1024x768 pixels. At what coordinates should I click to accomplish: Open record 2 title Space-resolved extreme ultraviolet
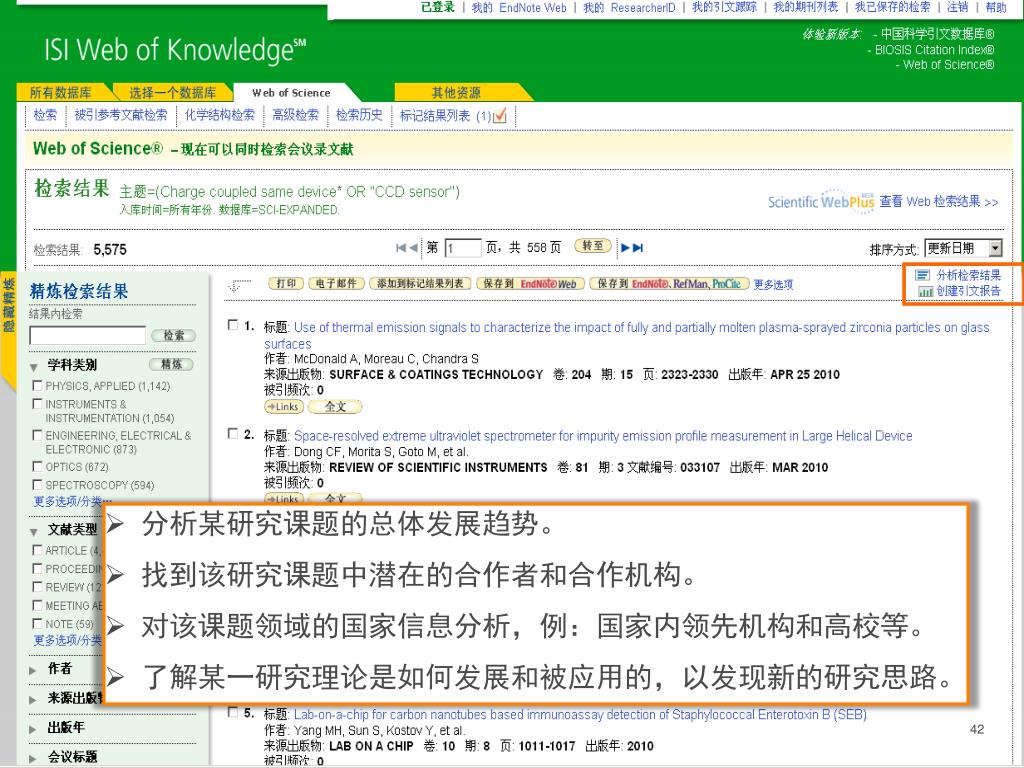click(x=603, y=436)
